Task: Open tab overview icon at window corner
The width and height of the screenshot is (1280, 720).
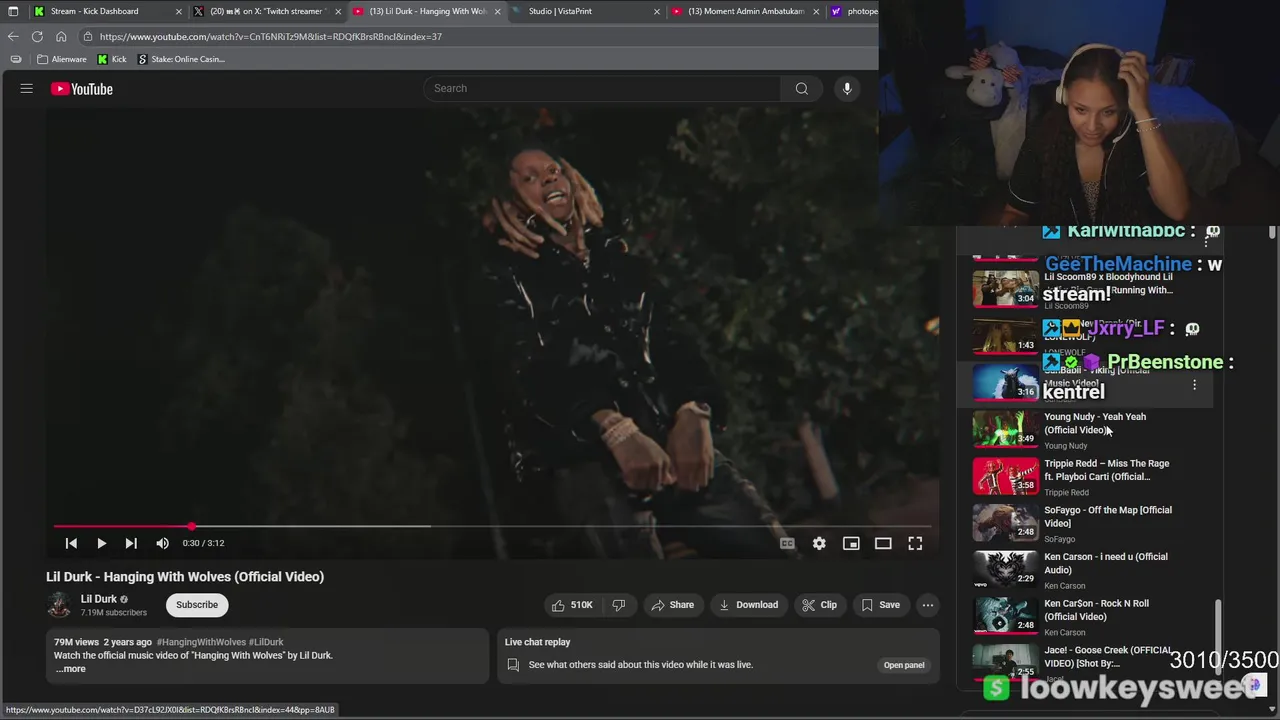Action: (13, 11)
